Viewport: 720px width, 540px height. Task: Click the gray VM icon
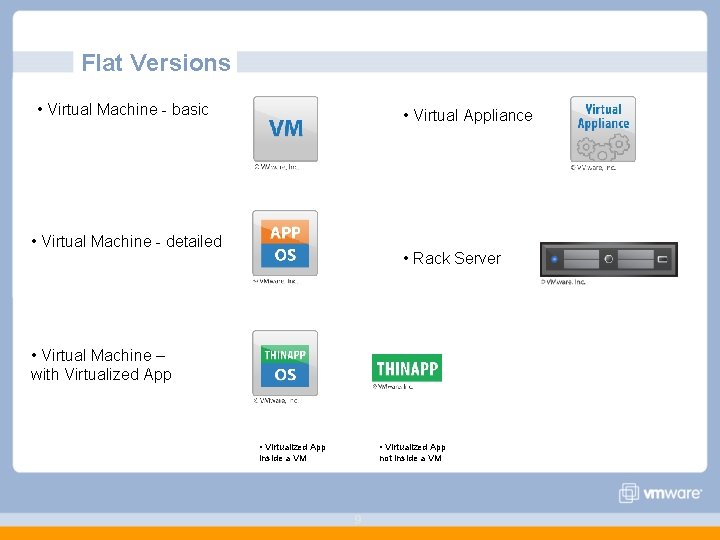tap(285, 129)
